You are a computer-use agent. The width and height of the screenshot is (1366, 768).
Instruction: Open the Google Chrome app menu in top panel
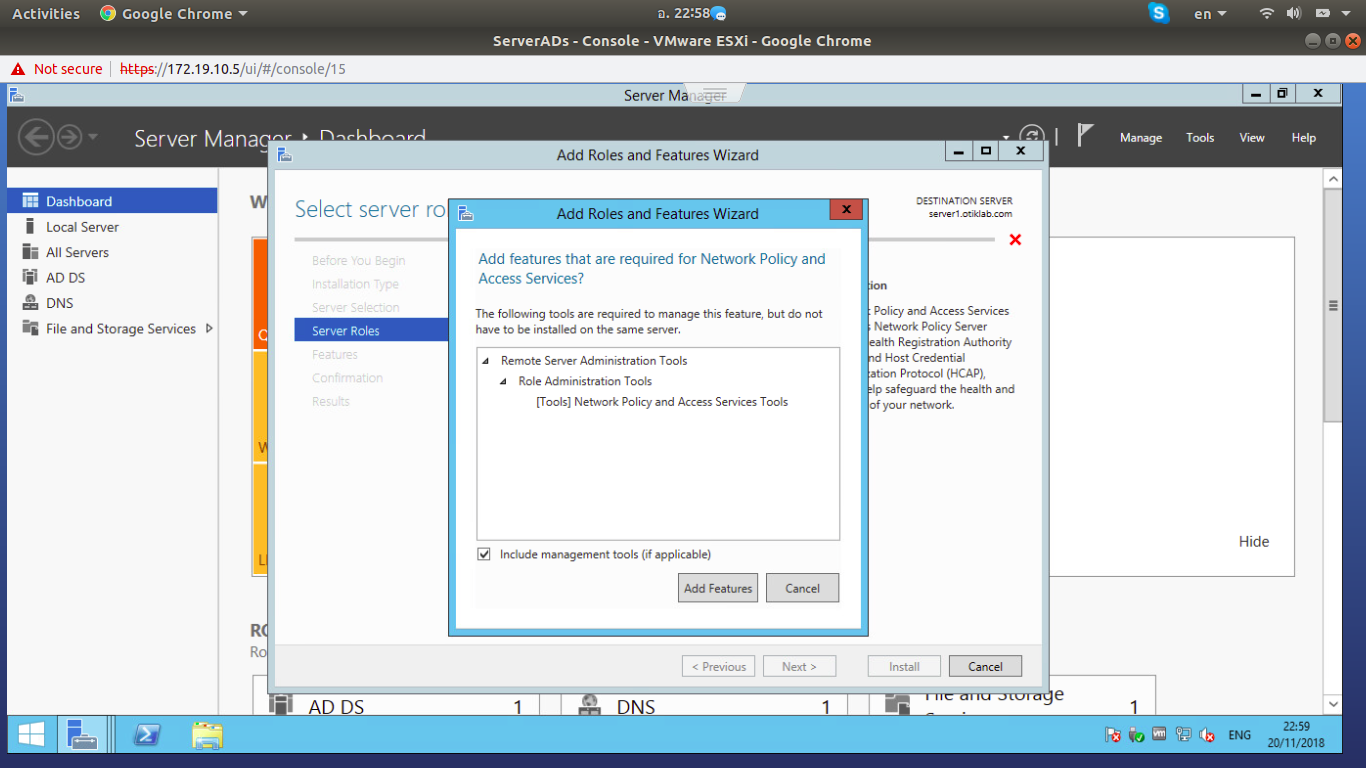pyautogui.click(x=174, y=14)
